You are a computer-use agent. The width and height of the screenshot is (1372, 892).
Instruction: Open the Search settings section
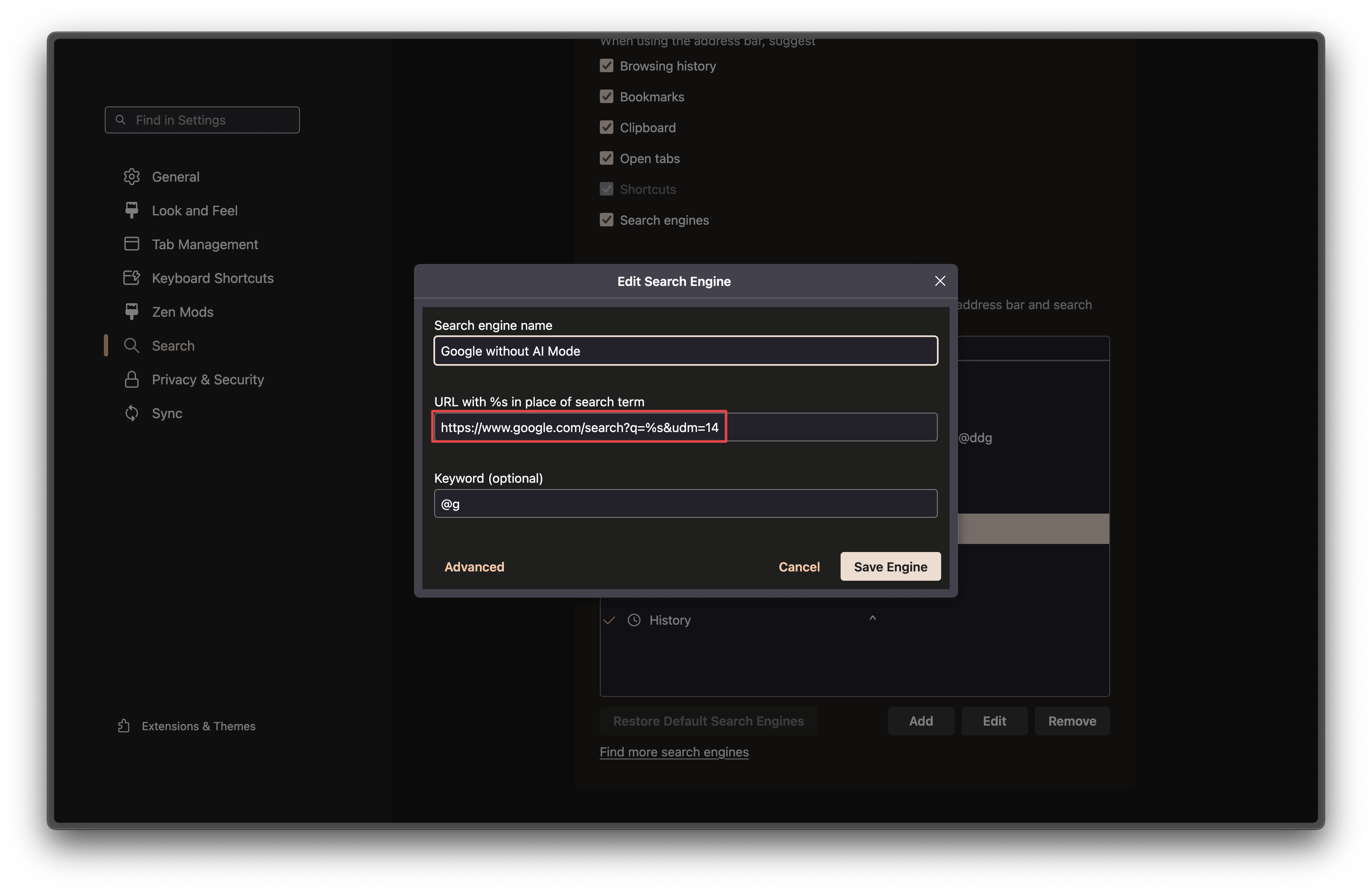coord(173,346)
